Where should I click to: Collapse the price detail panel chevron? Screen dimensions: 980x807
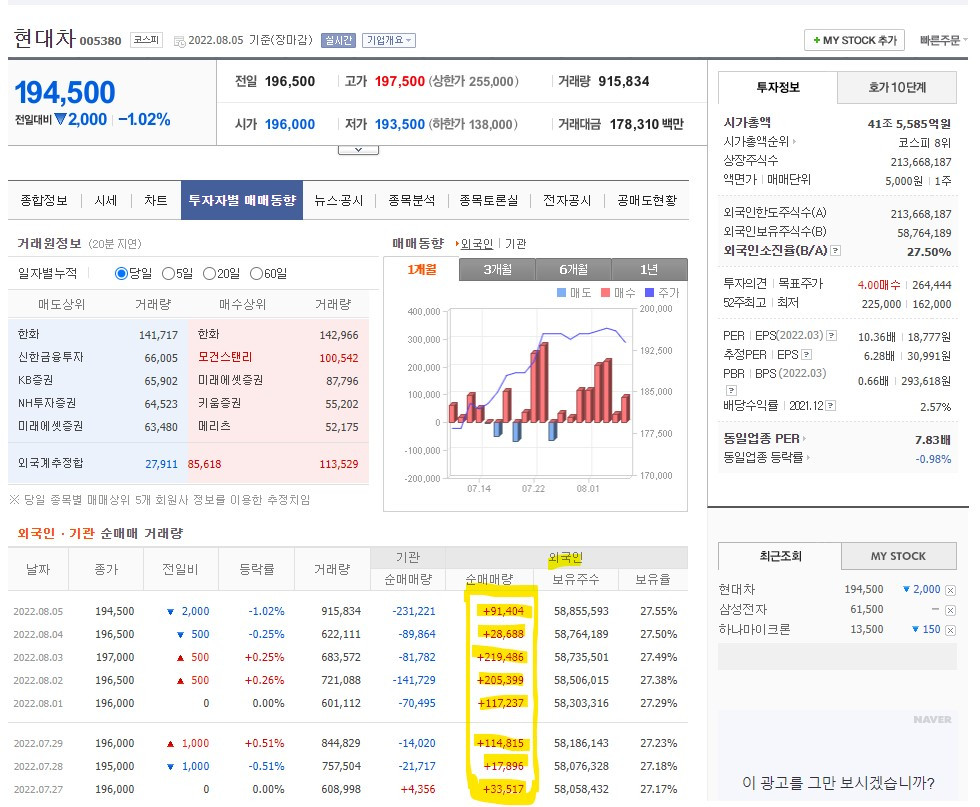pos(358,148)
